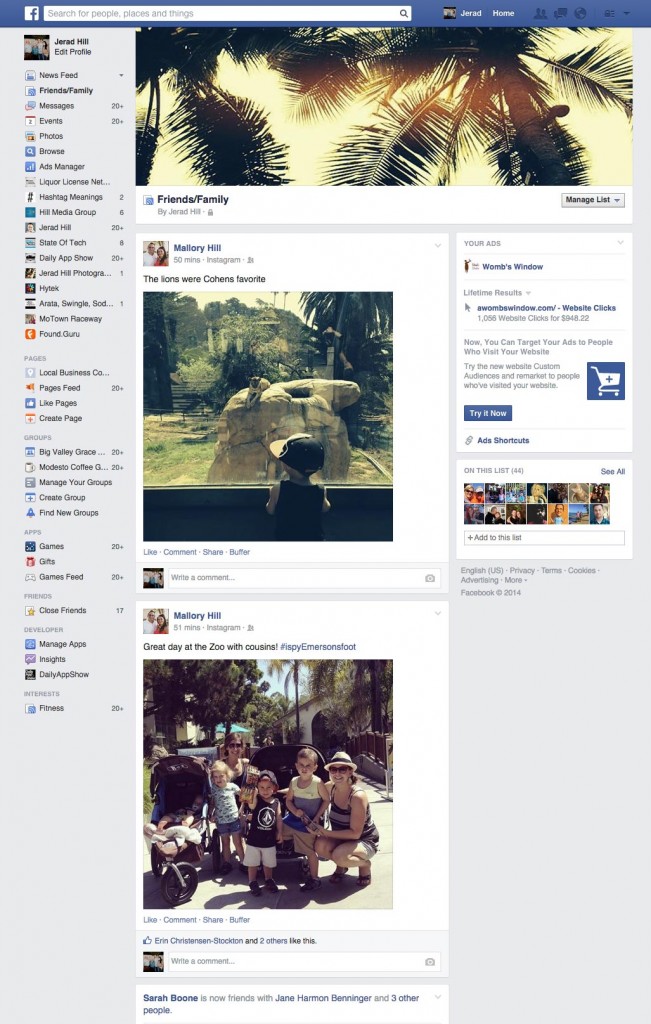Click the Photos sidebar icon
This screenshot has width=651, height=1024.
tap(30, 136)
